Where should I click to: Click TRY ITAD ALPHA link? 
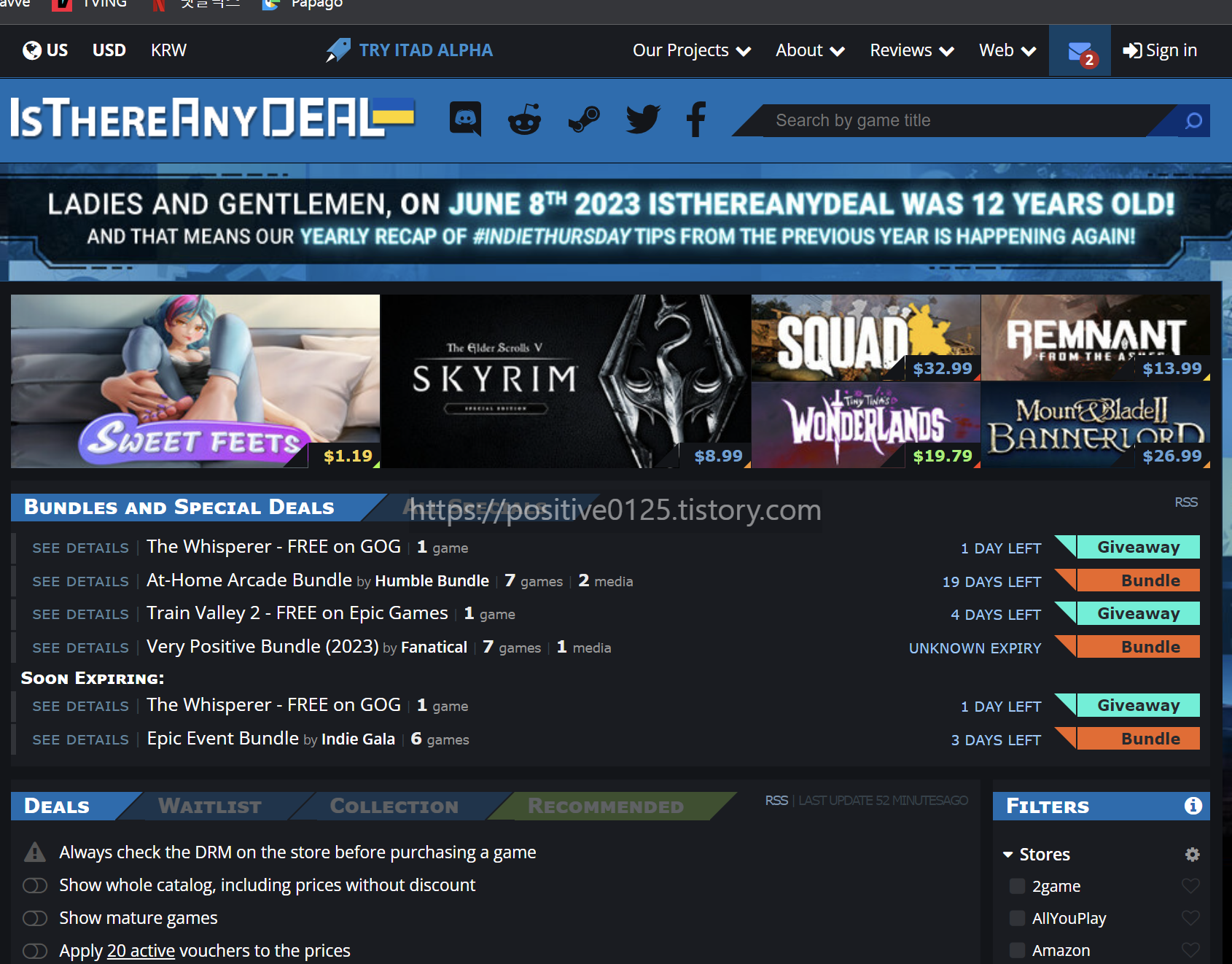point(426,50)
